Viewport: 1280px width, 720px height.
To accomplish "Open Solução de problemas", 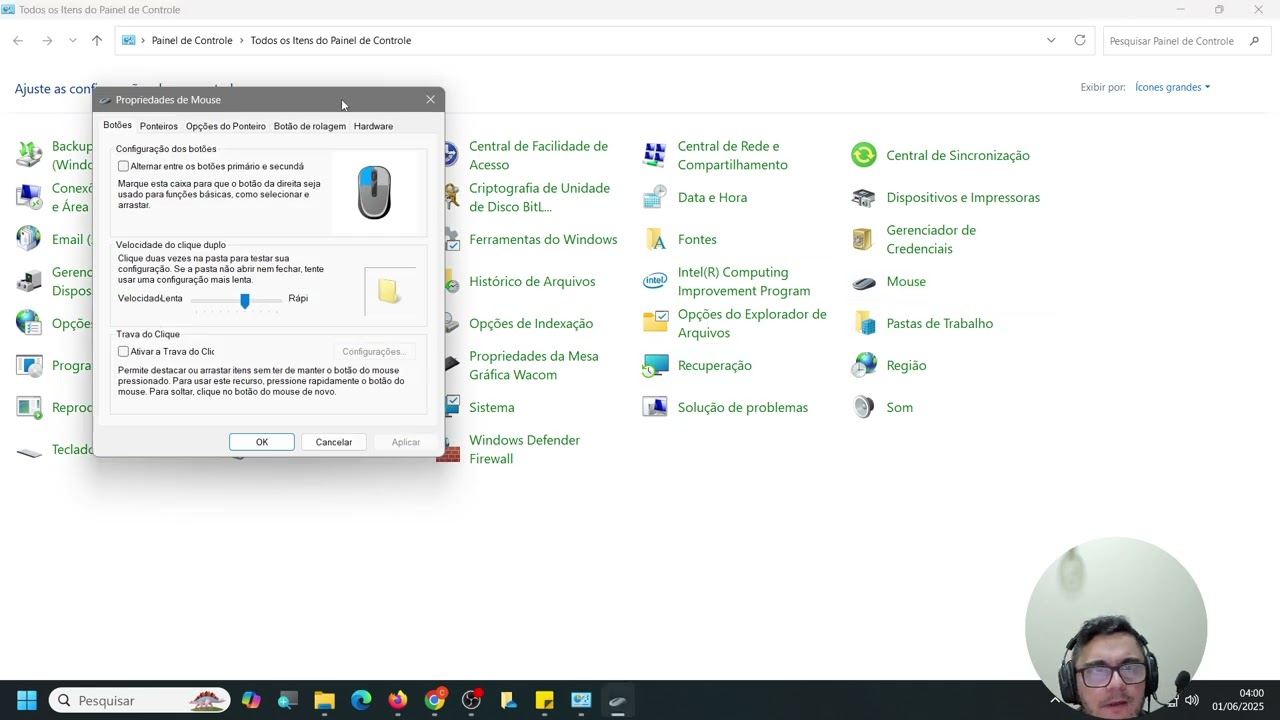I will [742, 407].
